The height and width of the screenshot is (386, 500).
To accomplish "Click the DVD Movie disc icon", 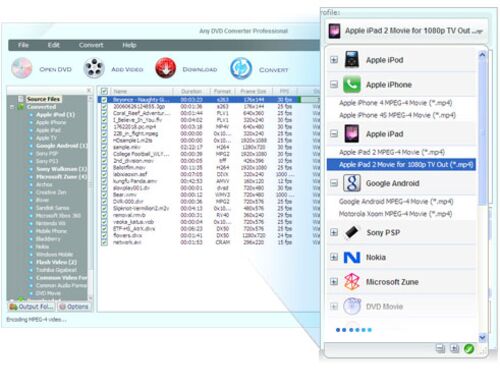I will click(352, 306).
